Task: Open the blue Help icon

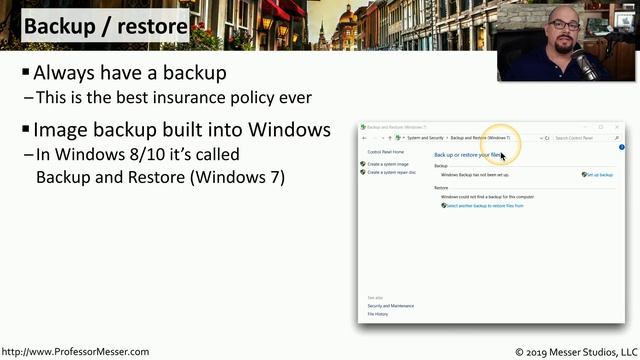Action: coord(622,147)
